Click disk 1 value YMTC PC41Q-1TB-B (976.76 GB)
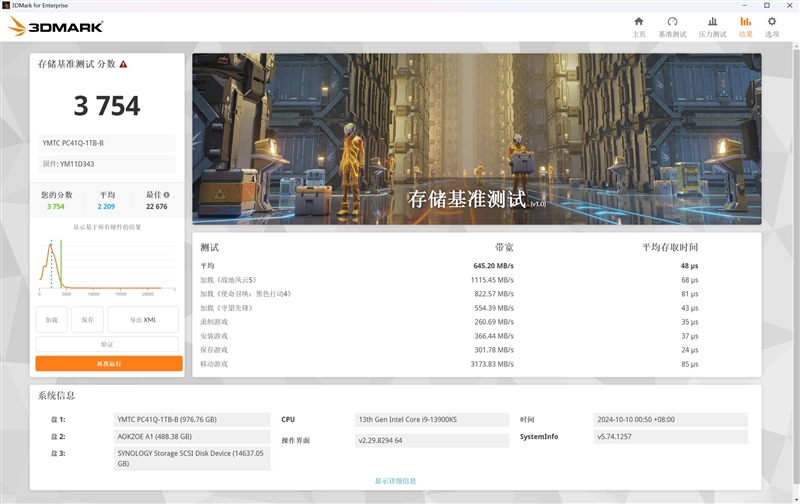This screenshot has width=800, height=504. (x=192, y=419)
